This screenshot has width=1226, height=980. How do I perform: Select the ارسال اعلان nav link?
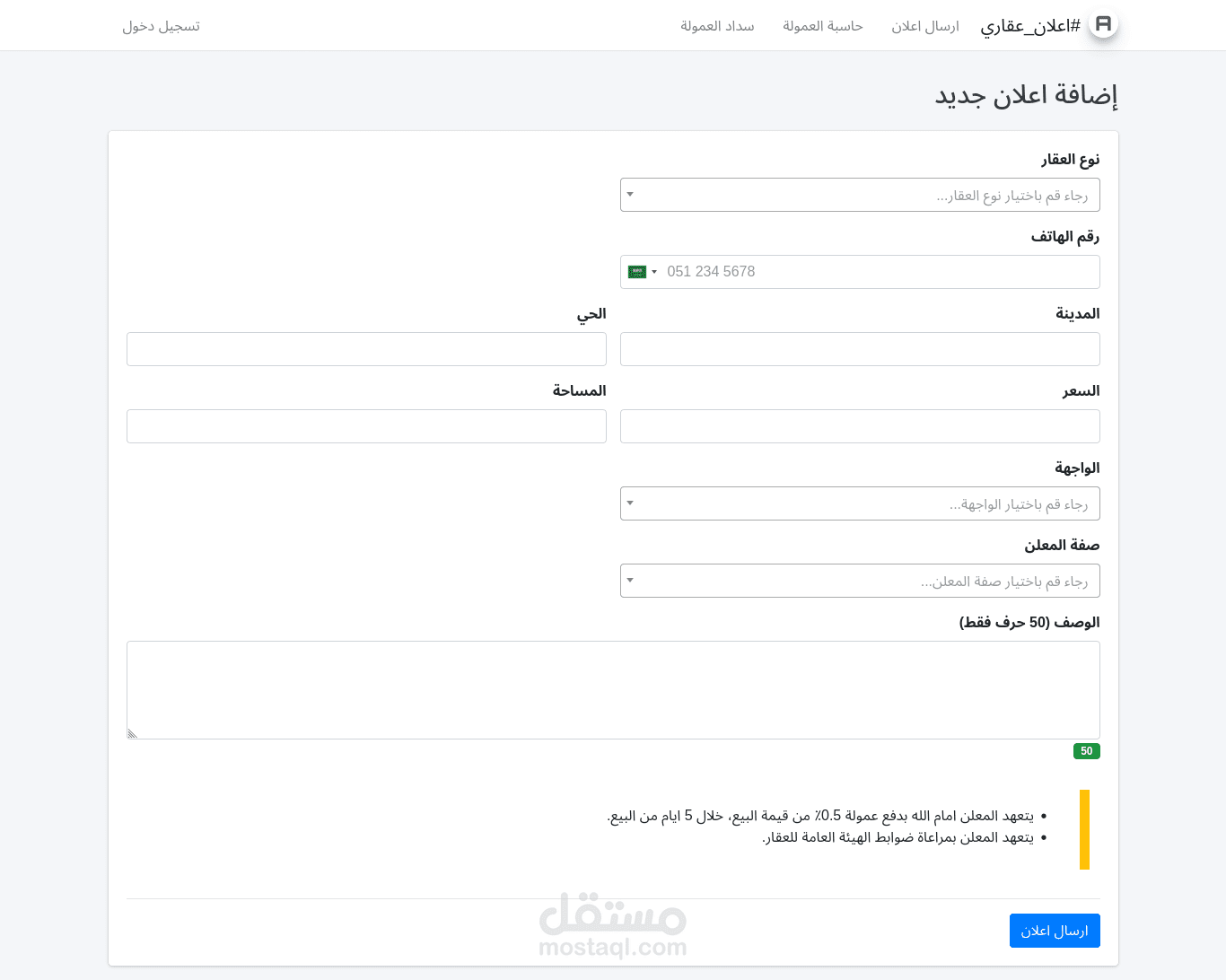click(924, 26)
